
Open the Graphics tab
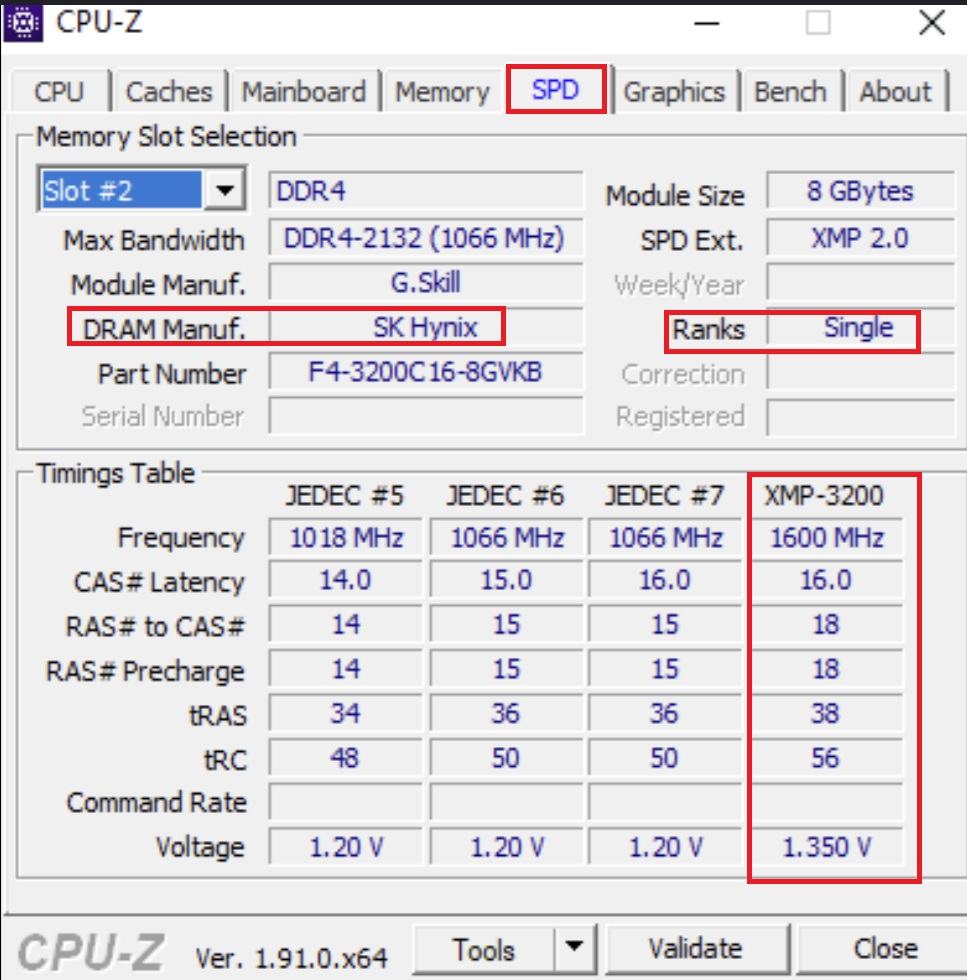tap(675, 92)
